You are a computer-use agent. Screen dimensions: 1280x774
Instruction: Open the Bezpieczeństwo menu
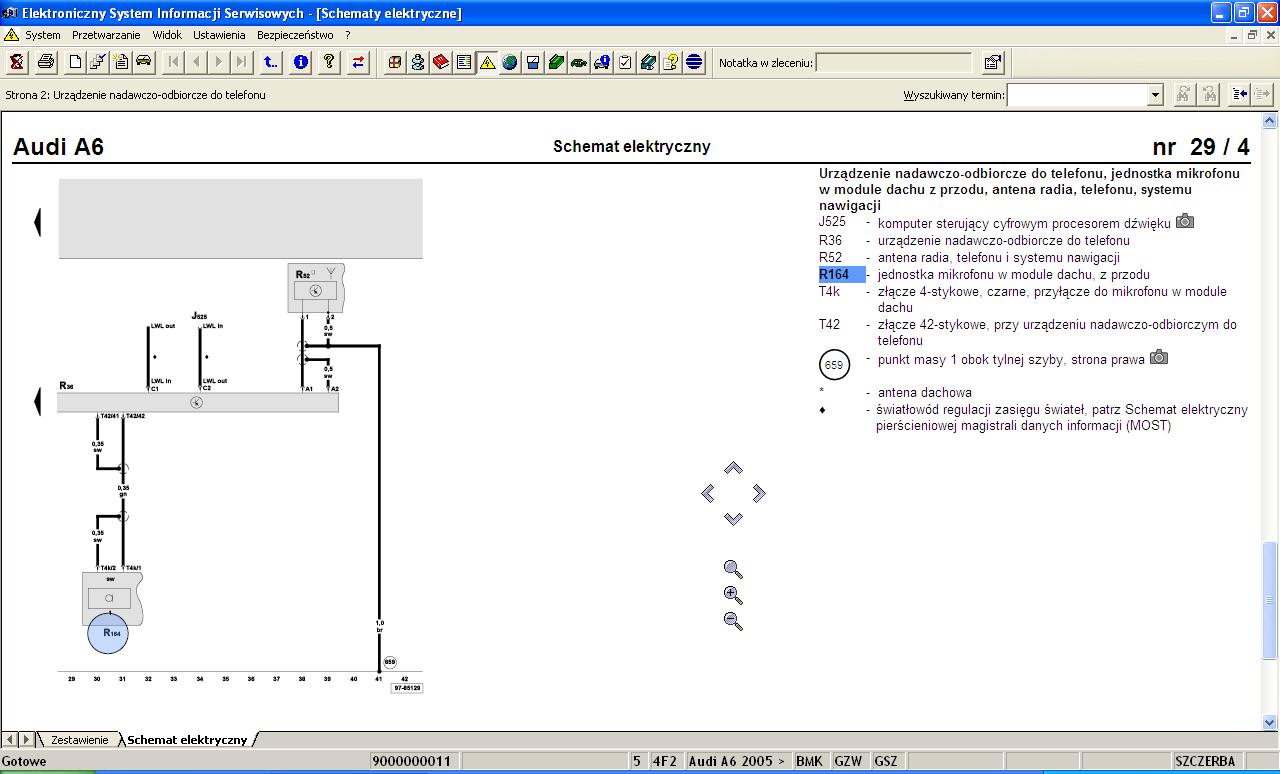(295, 35)
